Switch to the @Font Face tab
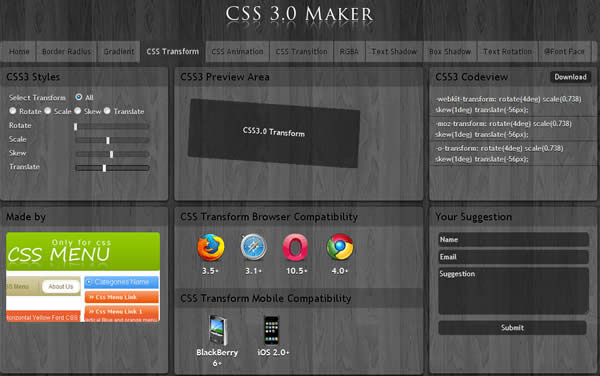 coord(564,52)
